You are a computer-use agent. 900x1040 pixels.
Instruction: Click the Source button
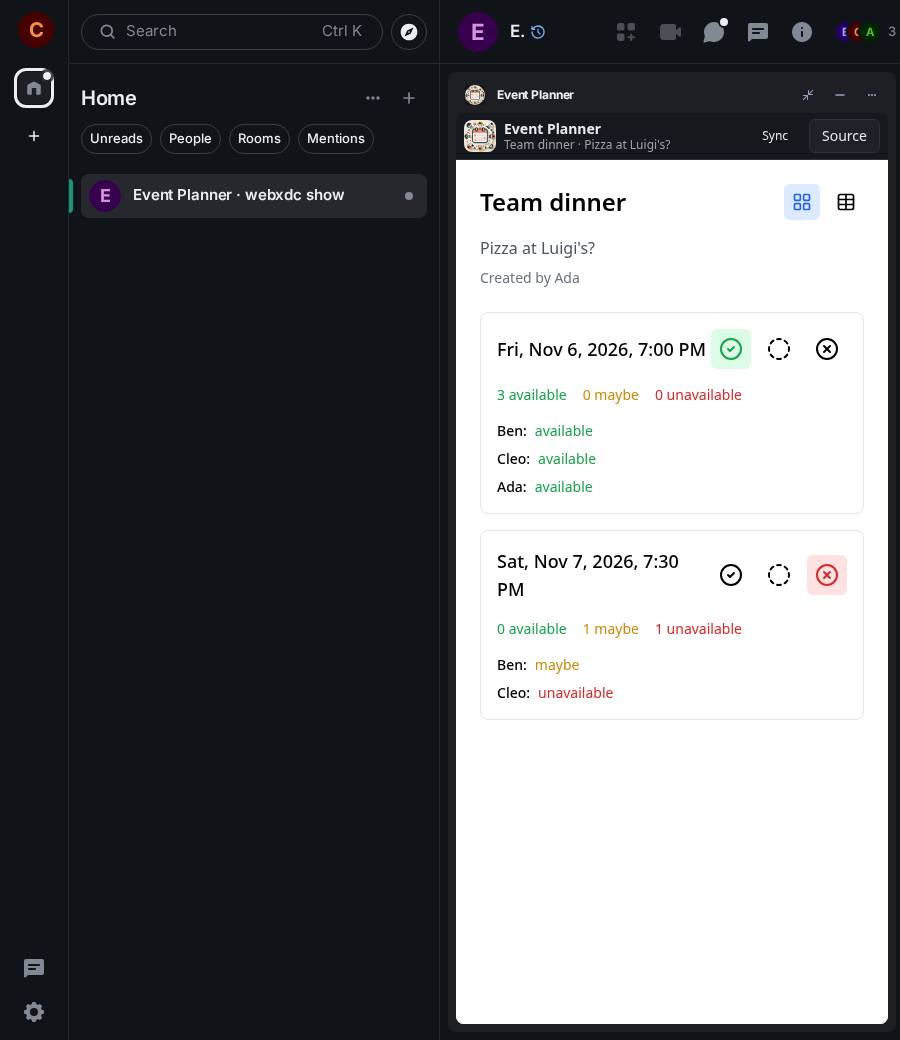point(844,136)
